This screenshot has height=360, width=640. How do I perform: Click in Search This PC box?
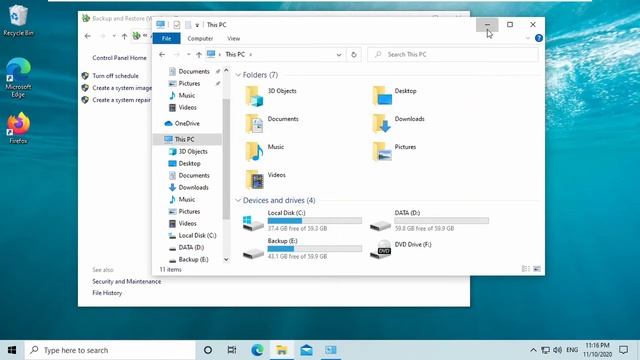[453, 55]
